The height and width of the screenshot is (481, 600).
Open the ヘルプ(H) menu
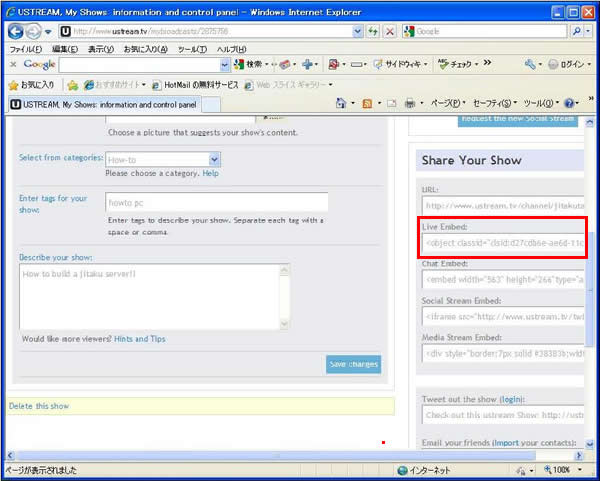point(232,49)
